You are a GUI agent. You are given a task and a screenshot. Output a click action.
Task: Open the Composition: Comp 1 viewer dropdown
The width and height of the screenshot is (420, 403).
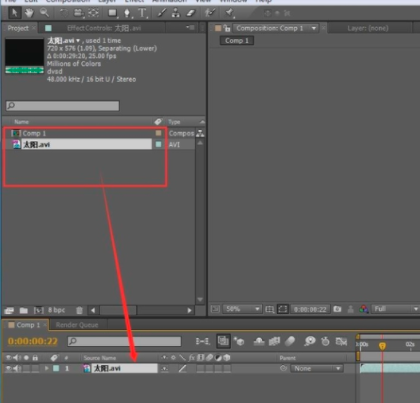(x=314, y=28)
